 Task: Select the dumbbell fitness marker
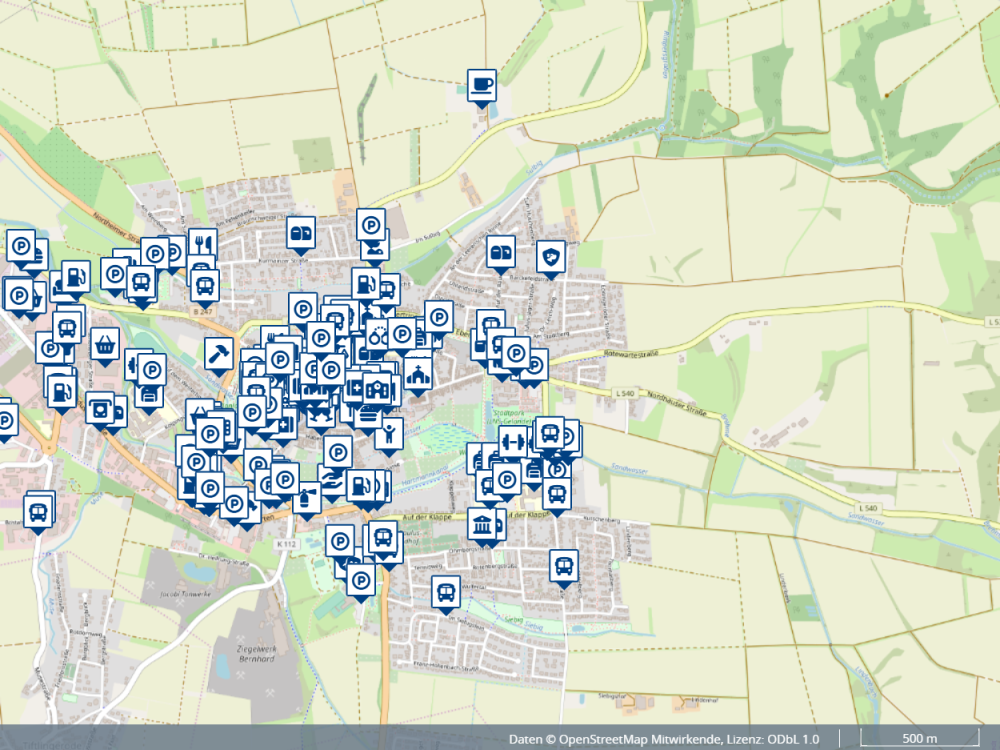(513, 440)
